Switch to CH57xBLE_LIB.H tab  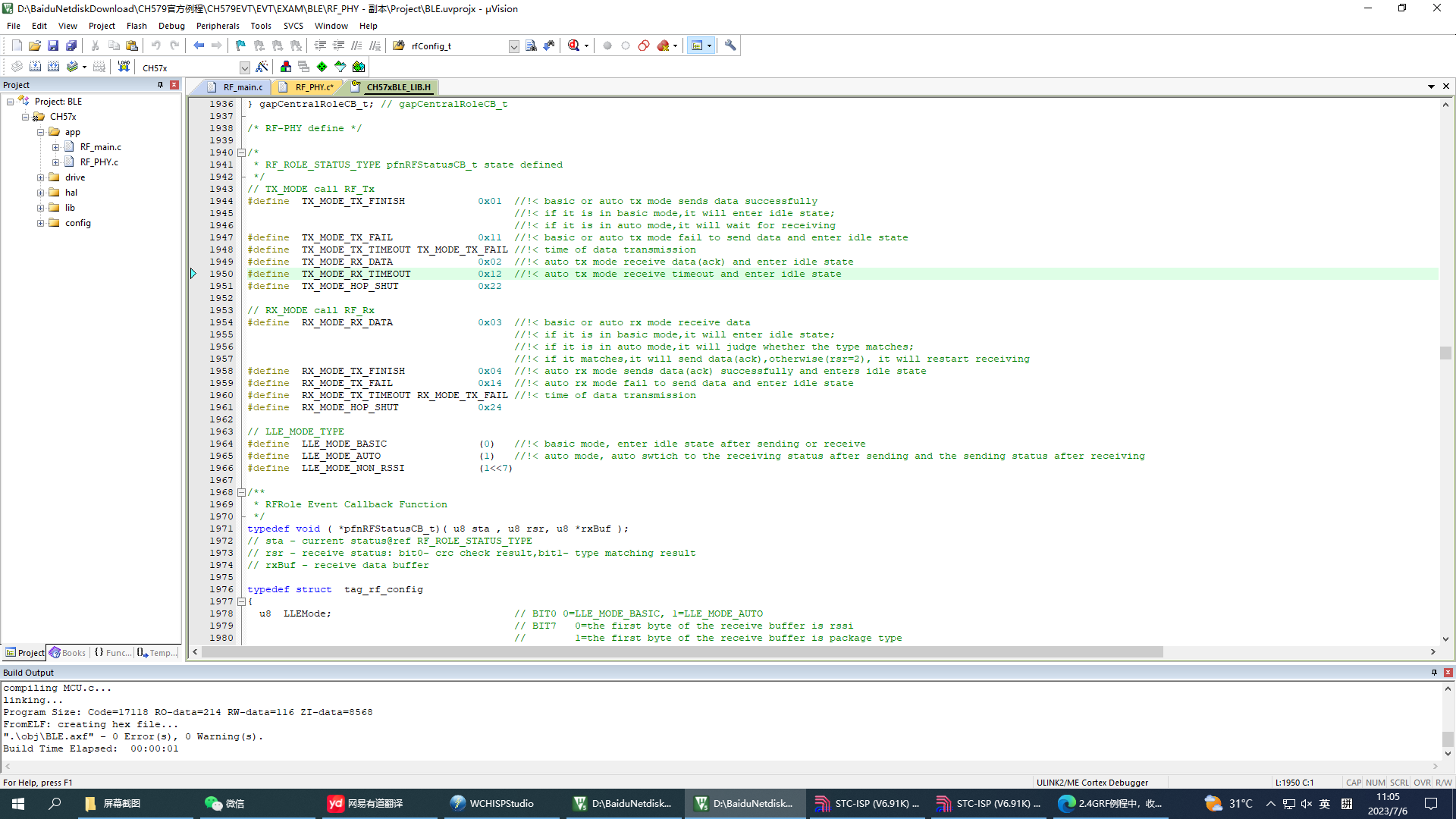pyautogui.click(x=398, y=87)
